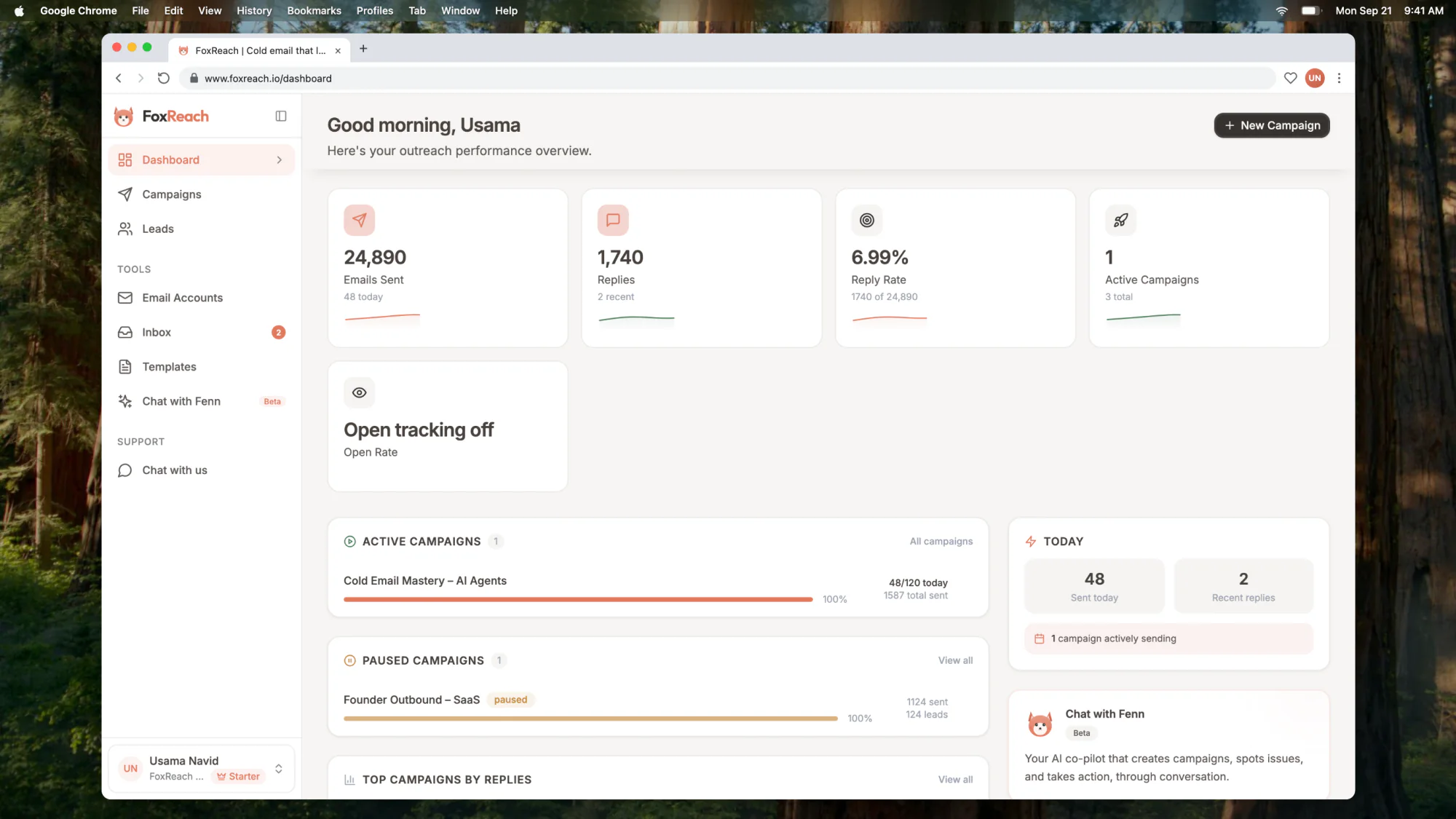Click the Top Campaigns bar chart icon
Viewport: 1456px width, 819px height.
349,780
